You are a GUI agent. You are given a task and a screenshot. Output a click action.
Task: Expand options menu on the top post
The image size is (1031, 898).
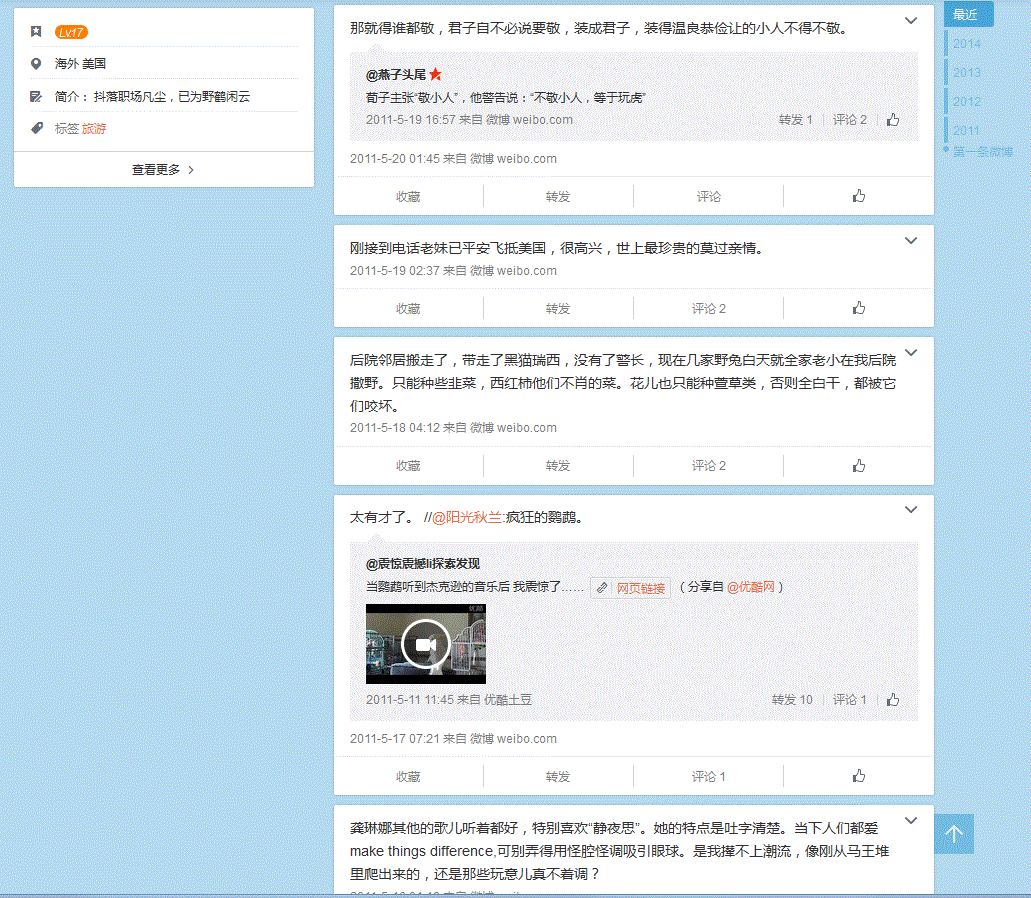pyautogui.click(x=911, y=21)
